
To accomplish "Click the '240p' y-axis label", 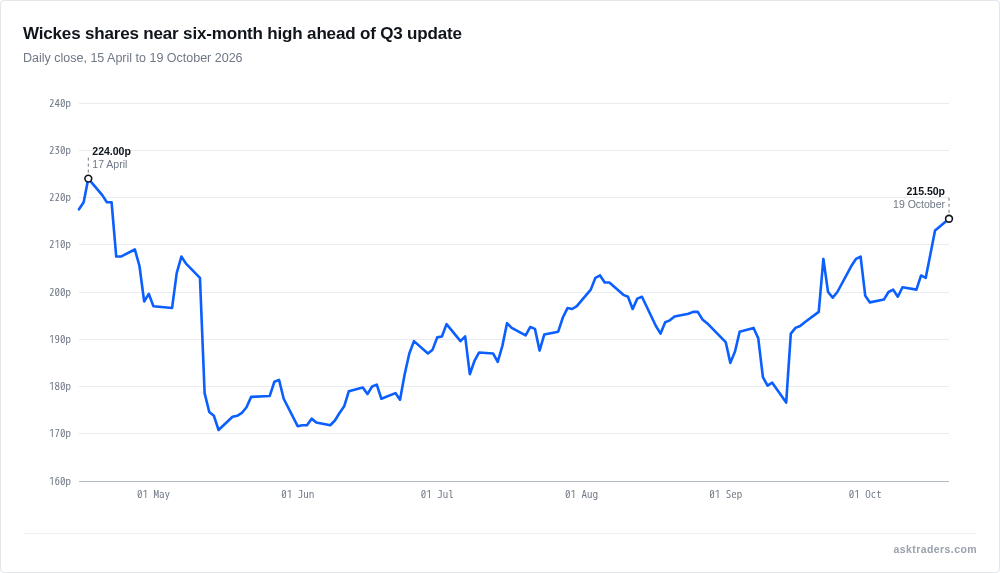I will [60, 103].
